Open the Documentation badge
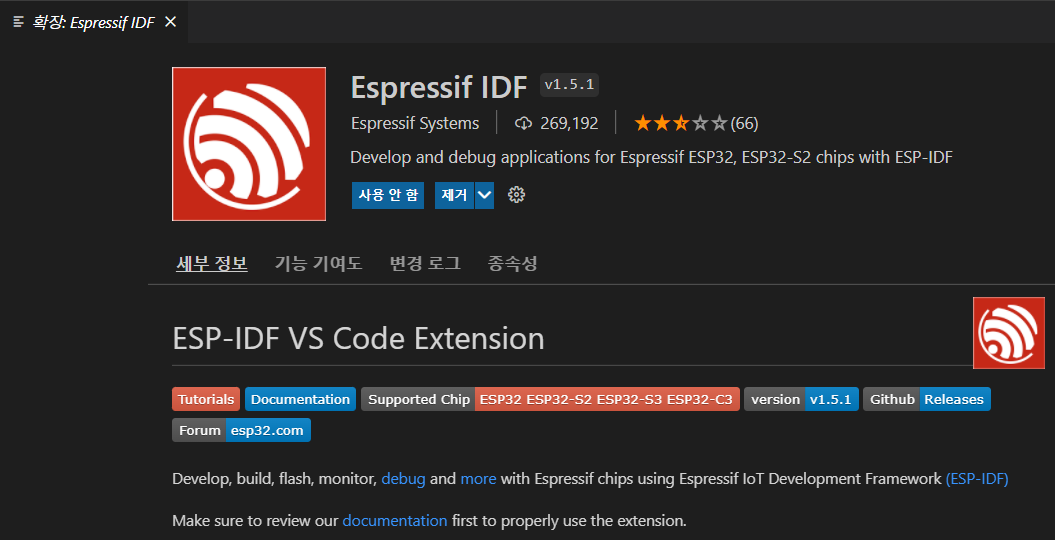Viewport: 1055px width, 540px height. tap(300, 399)
